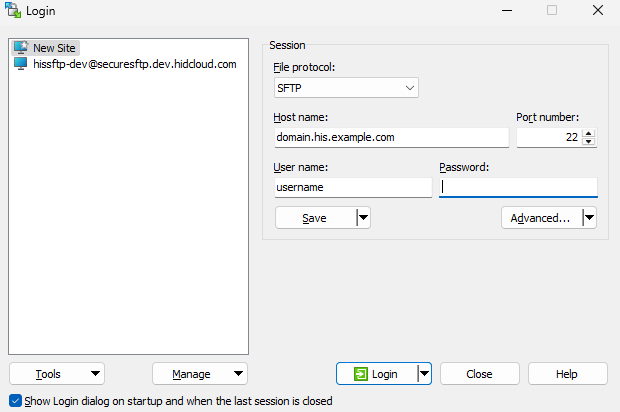This screenshot has height=412, width=620.
Task: Click the Close button
Action: click(x=479, y=374)
